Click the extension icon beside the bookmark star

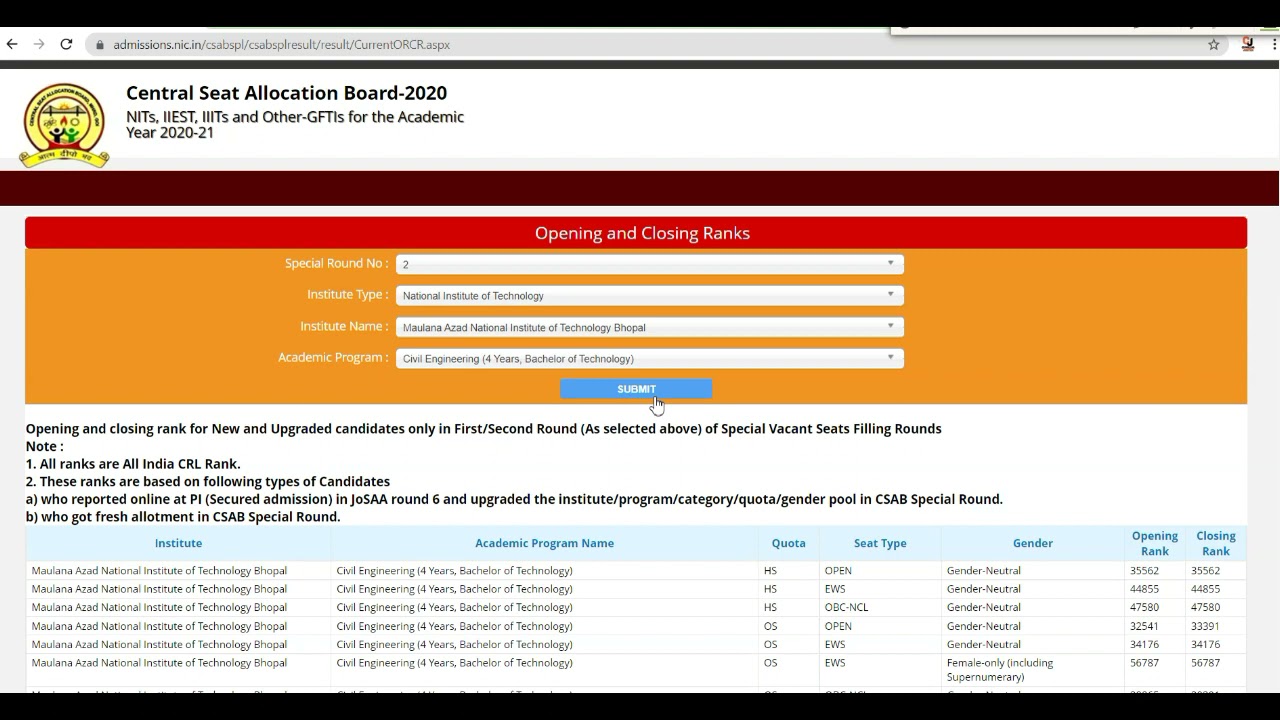1248,44
